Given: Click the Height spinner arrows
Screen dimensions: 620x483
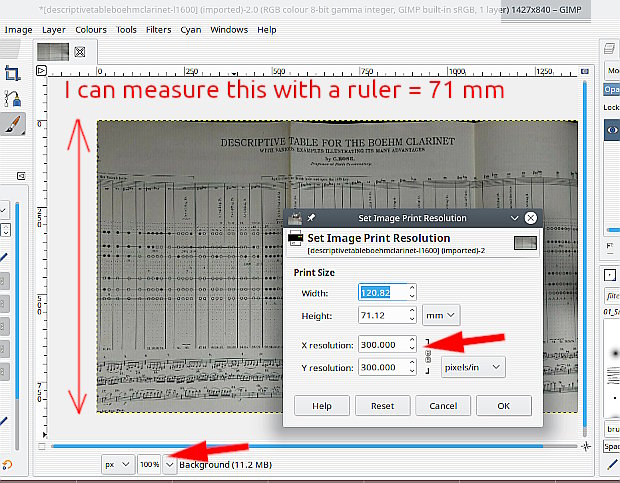Looking at the screenshot, I should pos(412,315).
